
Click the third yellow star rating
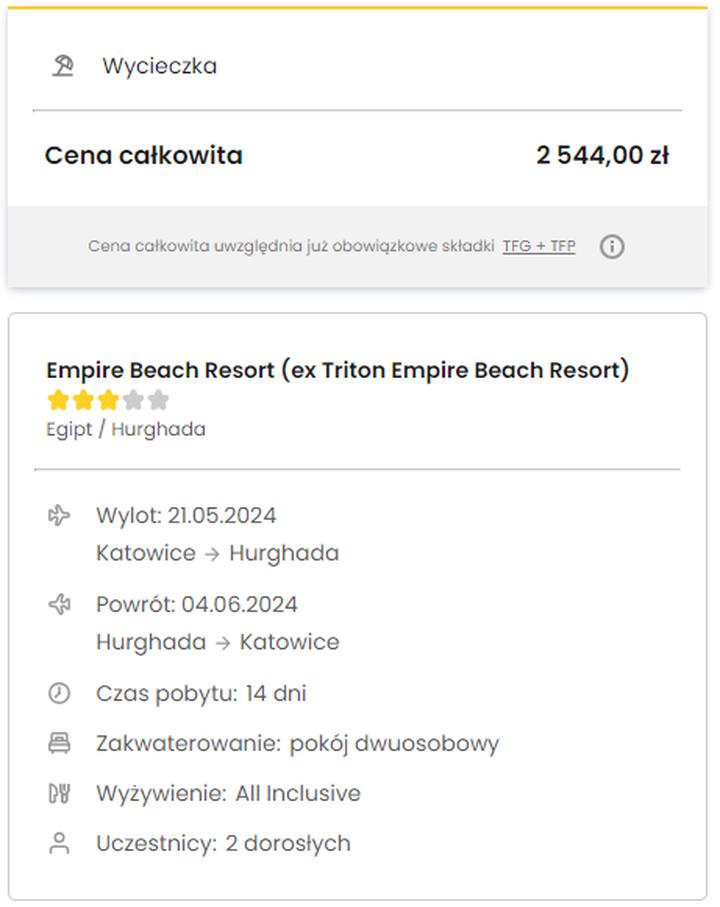[106, 399]
